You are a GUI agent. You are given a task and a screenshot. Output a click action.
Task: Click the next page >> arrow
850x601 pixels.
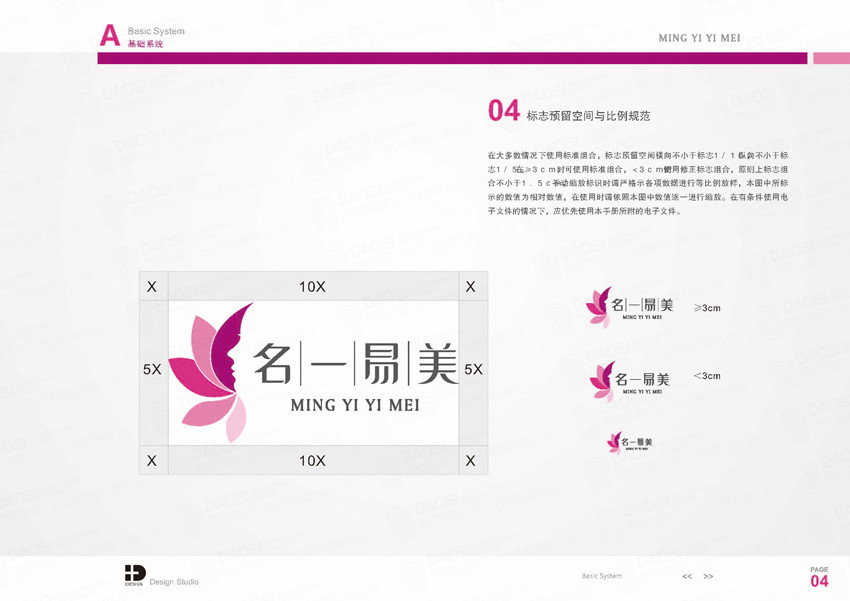point(708,577)
